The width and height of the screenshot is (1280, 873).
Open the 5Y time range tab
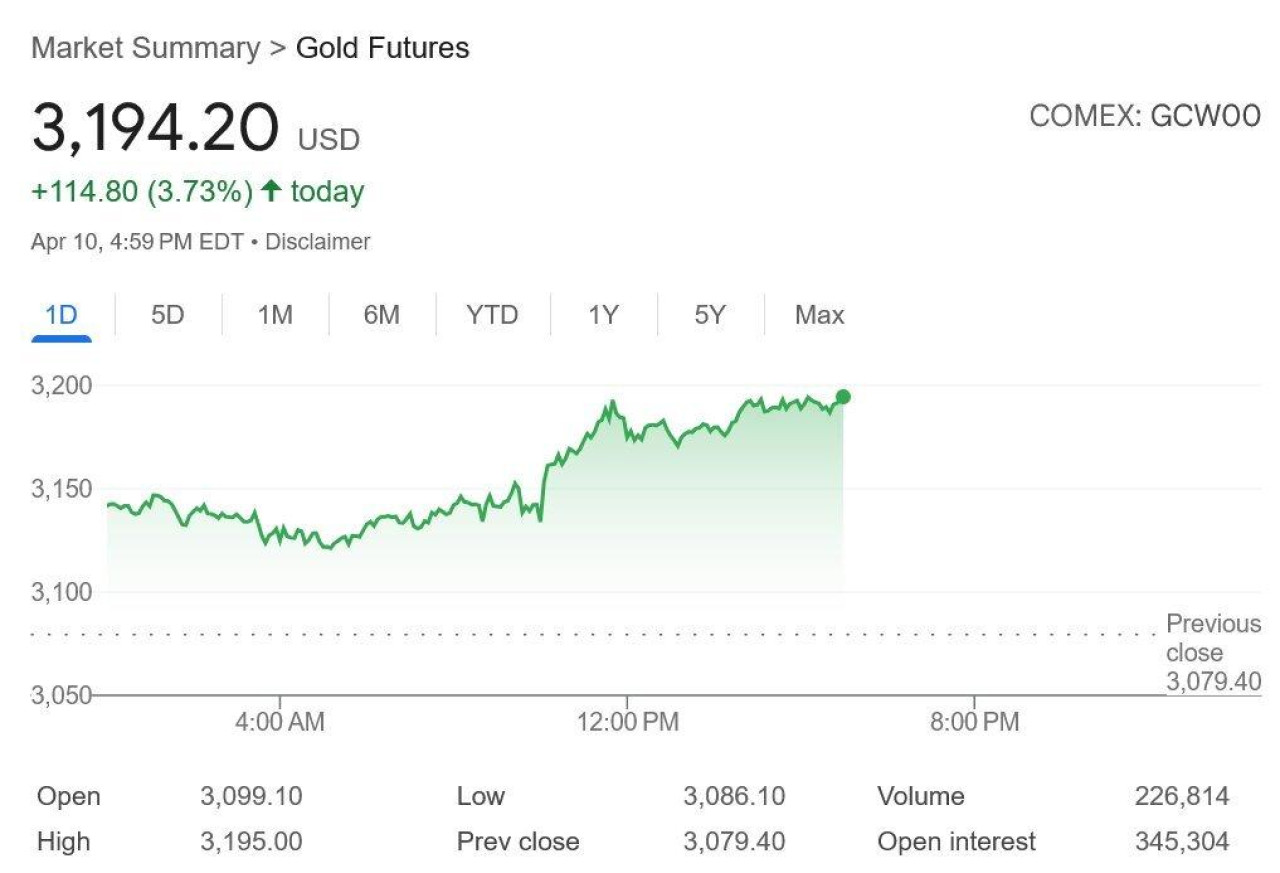(x=709, y=316)
